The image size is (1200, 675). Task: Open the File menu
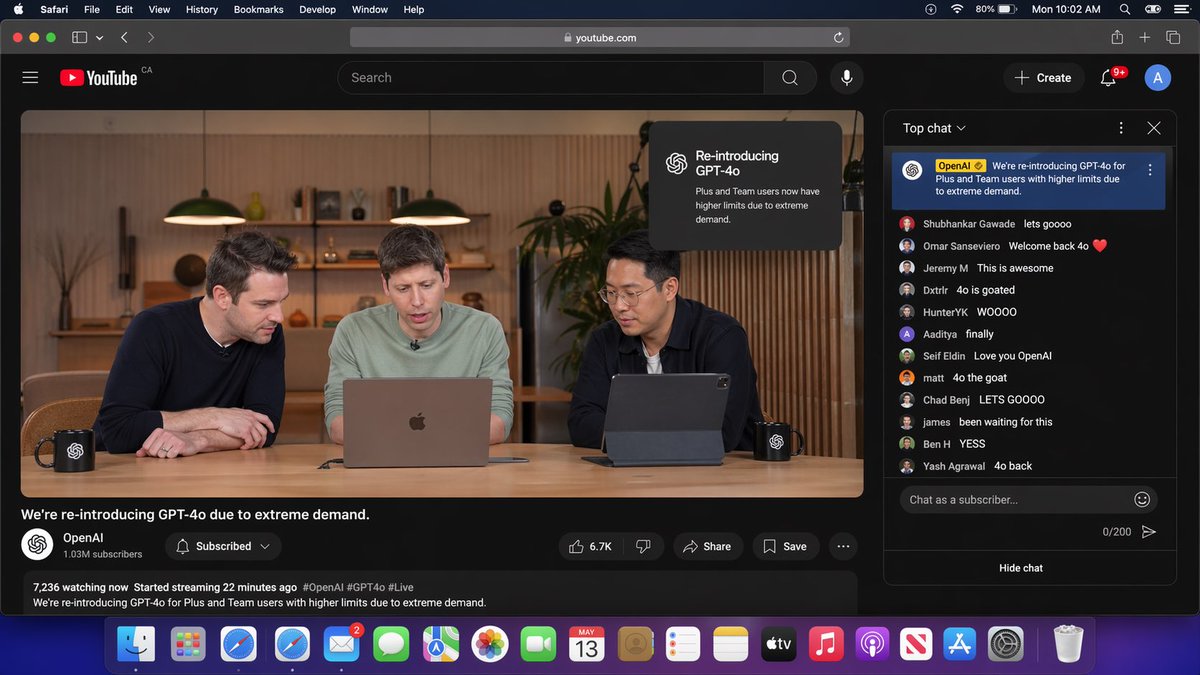tap(92, 9)
